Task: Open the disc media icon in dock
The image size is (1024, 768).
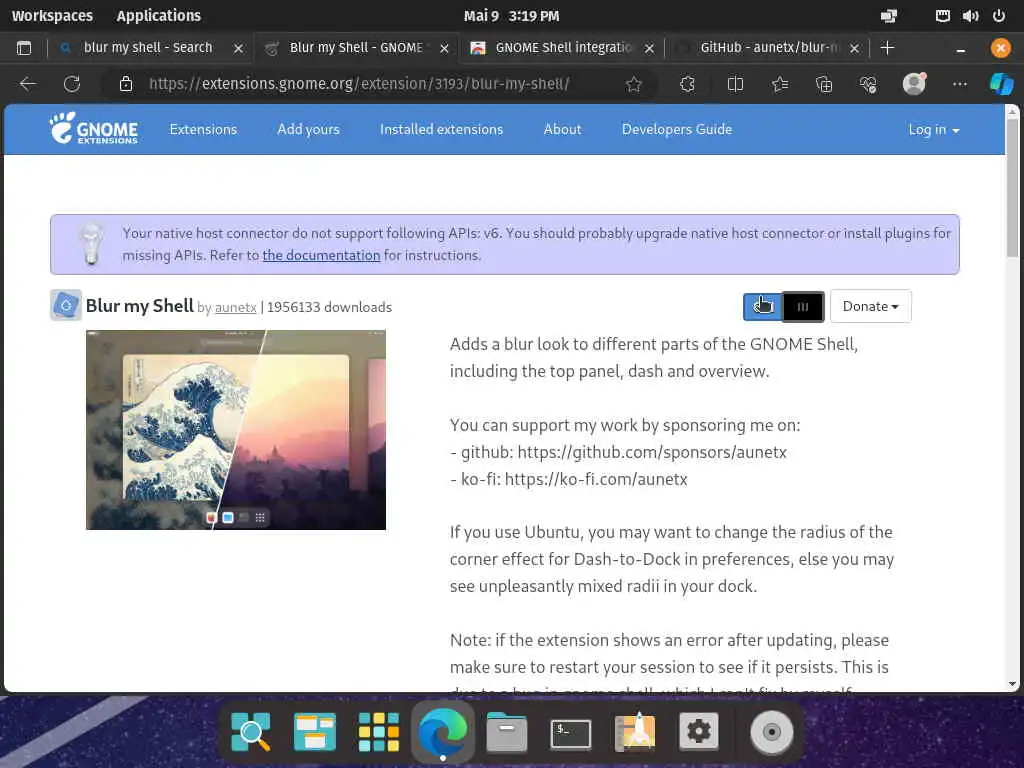Action: point(772,732)
